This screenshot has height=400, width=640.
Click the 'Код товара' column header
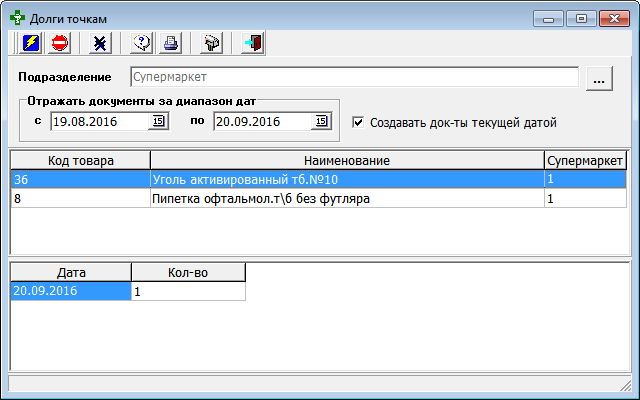[x=80, y=160]
